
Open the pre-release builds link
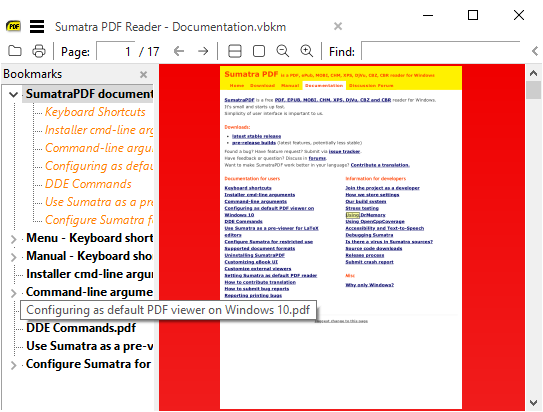(x=253, y=143)
